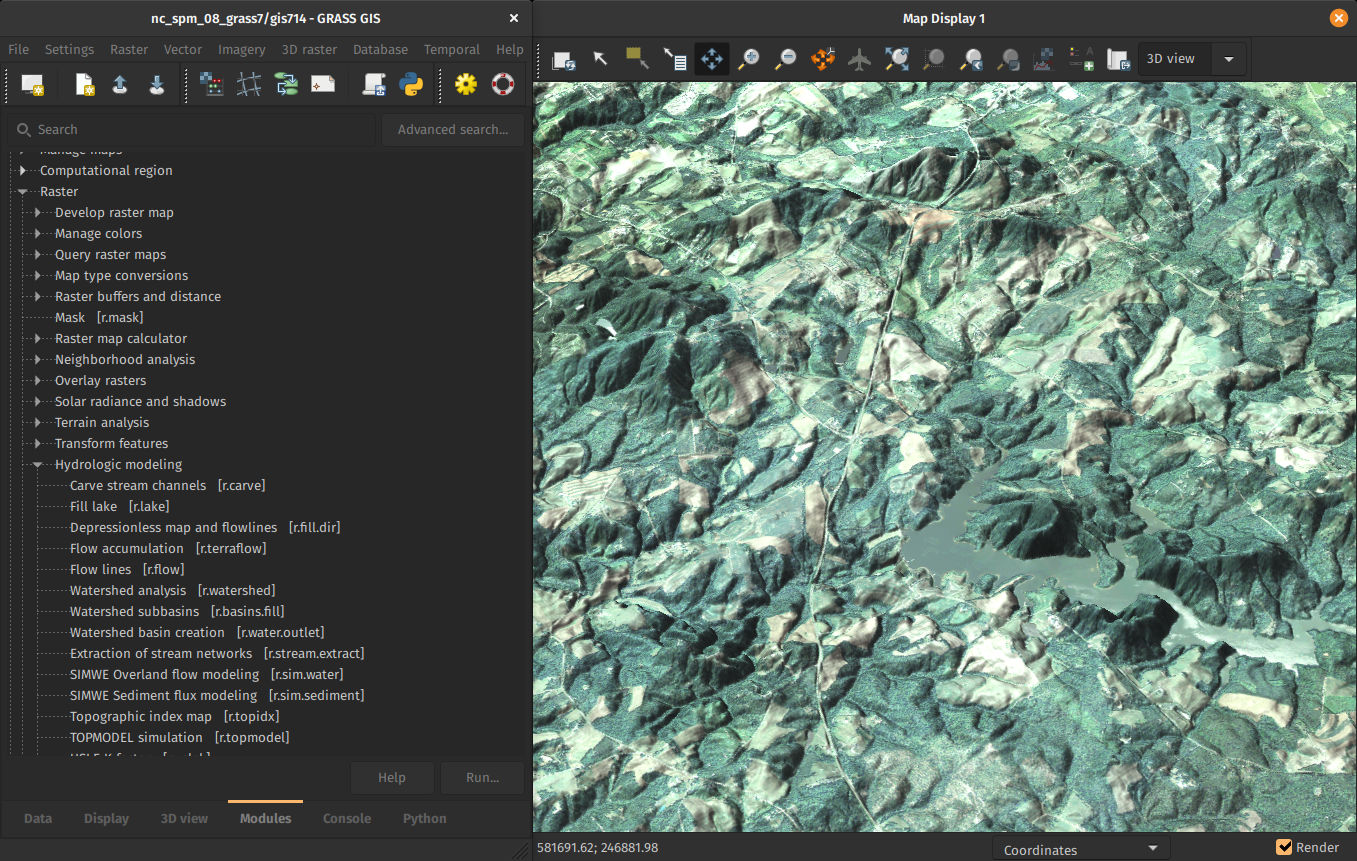Click the Help button below module tree
The image size is (1357, 861).
[392, 777]
